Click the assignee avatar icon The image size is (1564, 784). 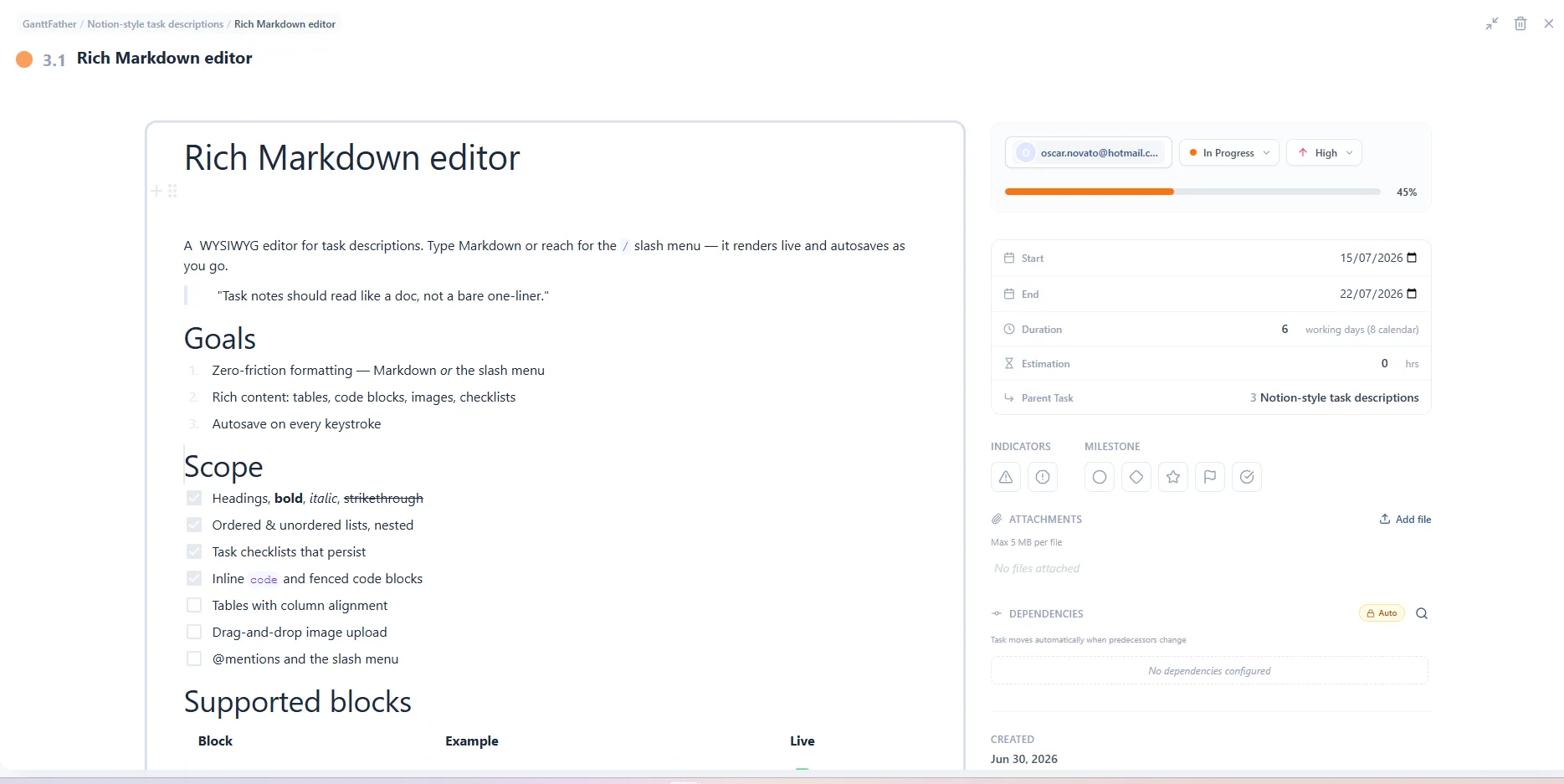pyautogui.click(x=1025, y=153)
